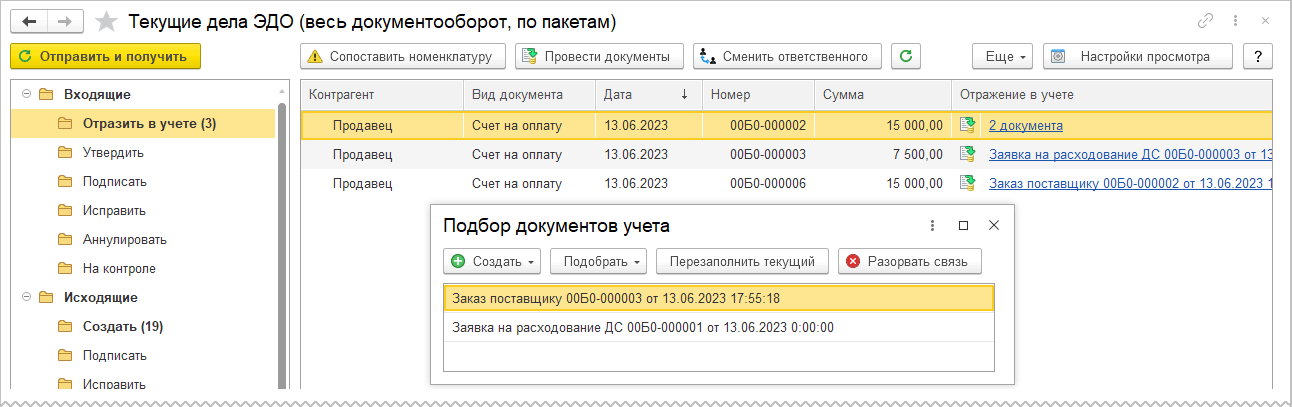Viewport: 1292px width, 407px height.
Task: Collapse the Исходящие tree group
Action: point(25,297)
